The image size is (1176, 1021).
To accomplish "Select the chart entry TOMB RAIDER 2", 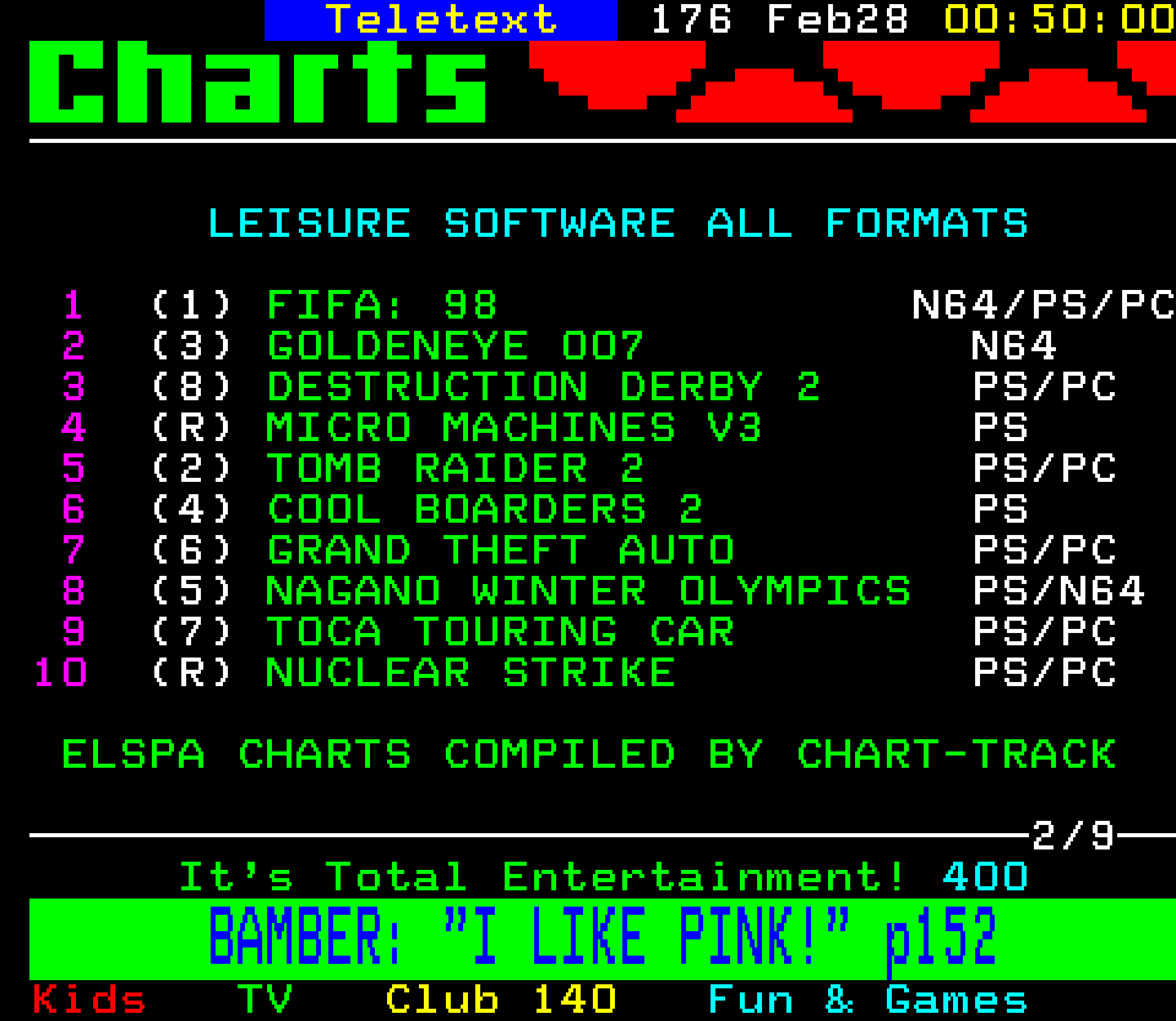I will tap(455, 469).
